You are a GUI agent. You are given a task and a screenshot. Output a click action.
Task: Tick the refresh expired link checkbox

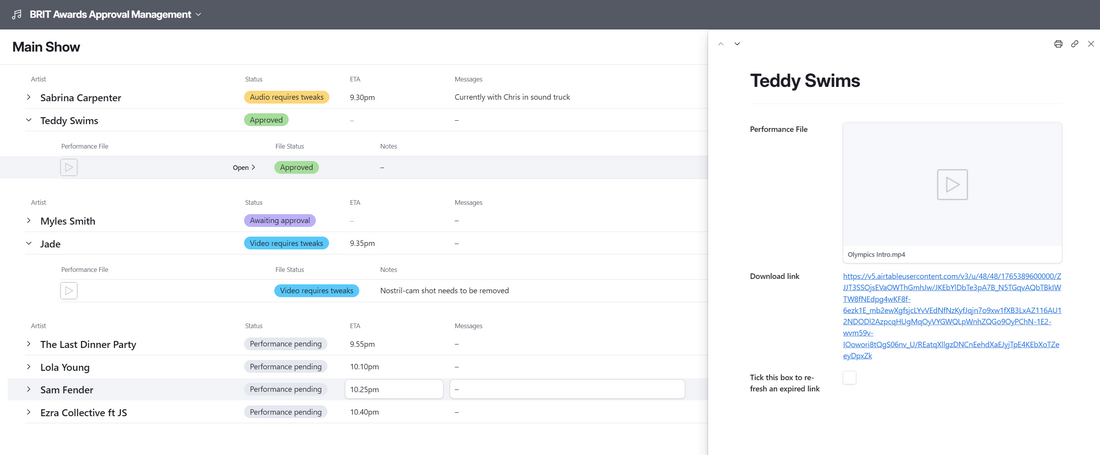[849, 378]
